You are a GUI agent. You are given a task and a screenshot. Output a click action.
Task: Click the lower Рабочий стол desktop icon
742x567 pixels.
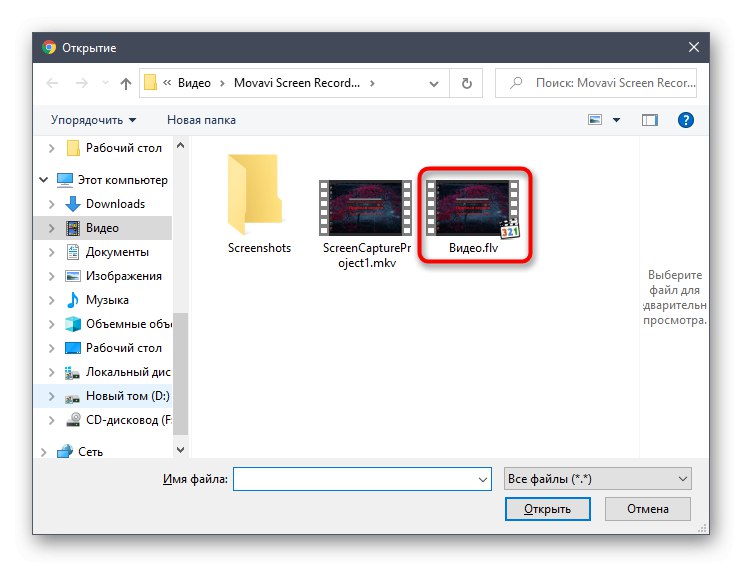[73, 348]
